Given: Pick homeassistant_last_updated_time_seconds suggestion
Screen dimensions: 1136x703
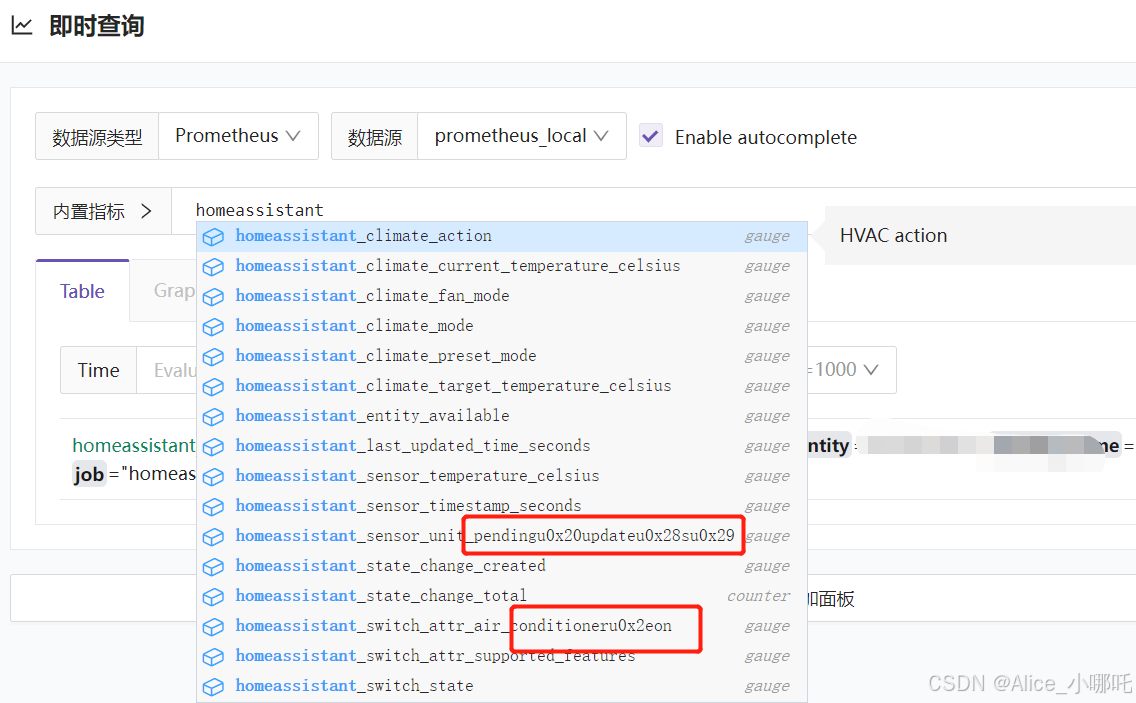Looking at the screenshot, I should [502, 446].
